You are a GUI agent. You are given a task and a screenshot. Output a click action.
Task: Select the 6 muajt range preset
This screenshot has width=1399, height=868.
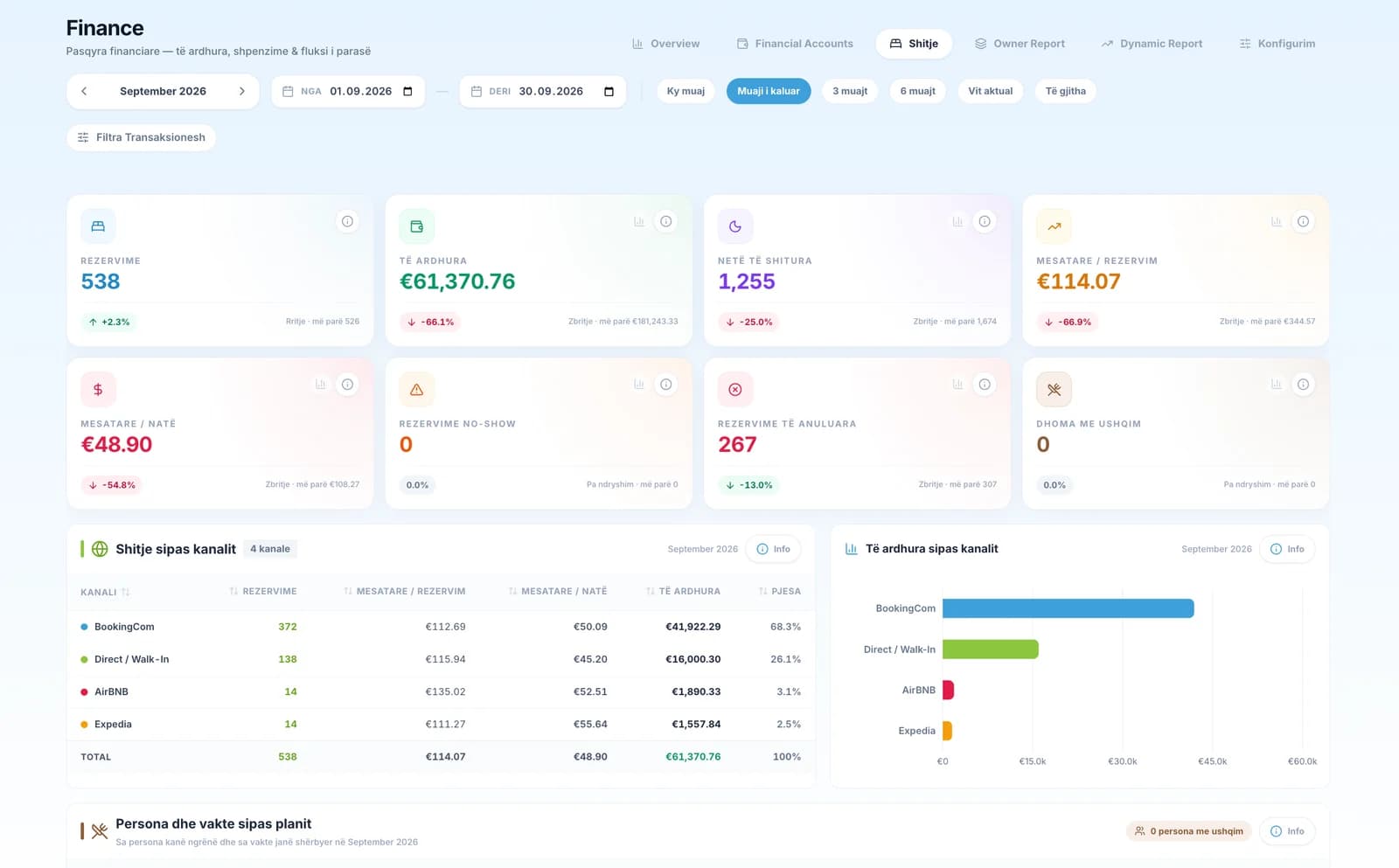(918, 91)
